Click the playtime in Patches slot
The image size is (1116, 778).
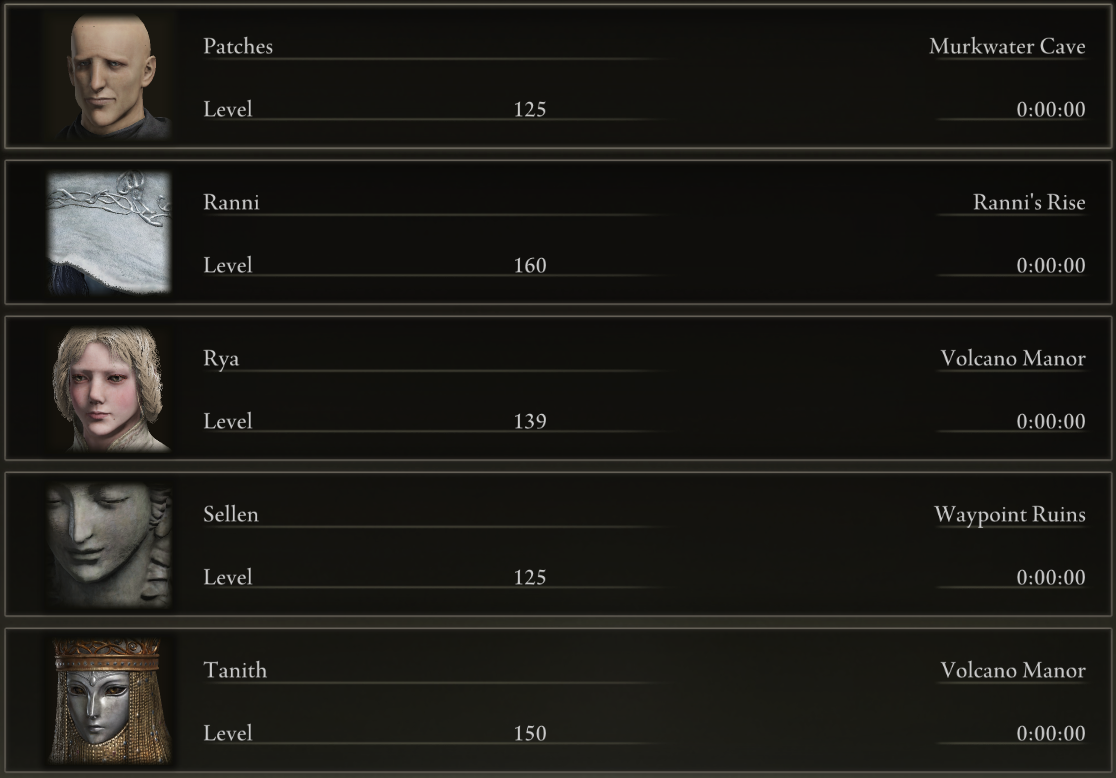coord(1051,110)
